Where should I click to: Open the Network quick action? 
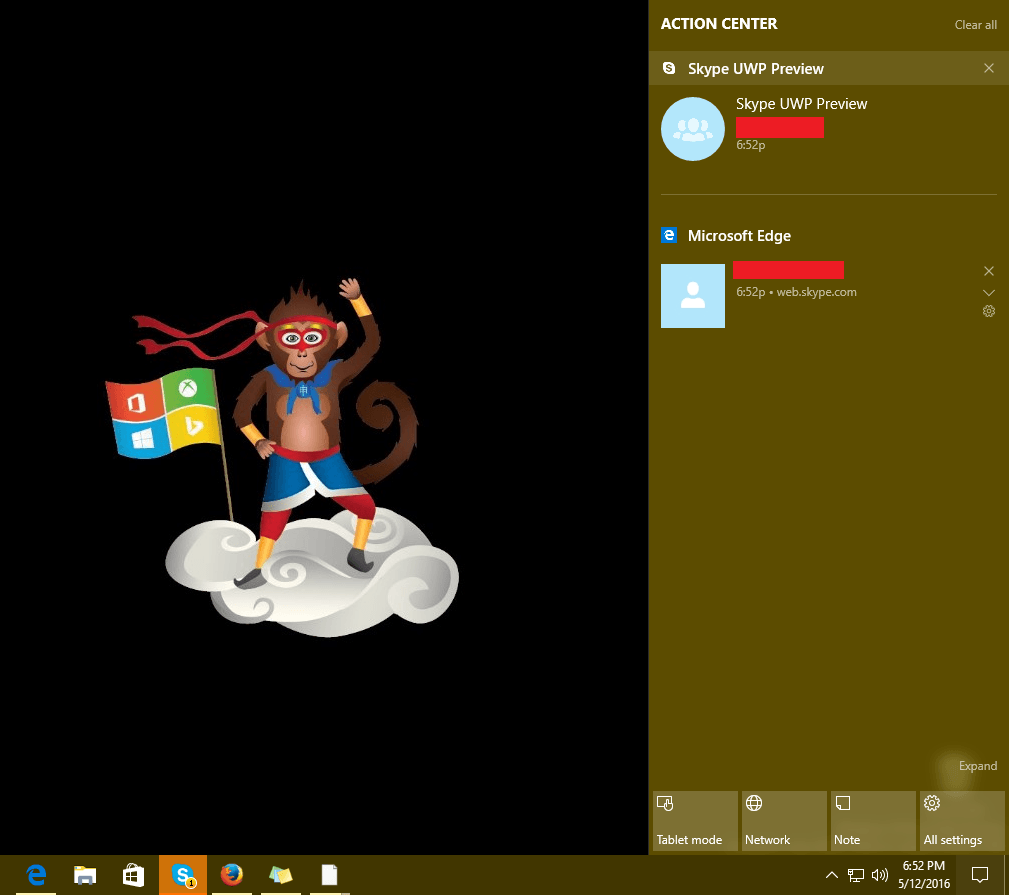click(784, 821)
